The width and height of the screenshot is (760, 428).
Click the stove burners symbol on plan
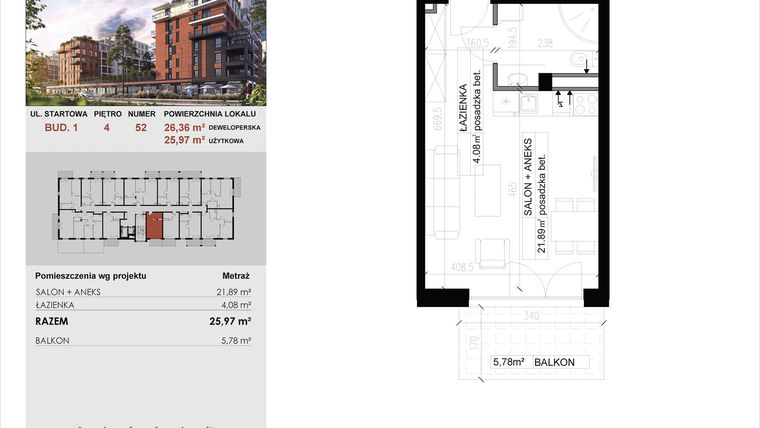click(586, 104)
